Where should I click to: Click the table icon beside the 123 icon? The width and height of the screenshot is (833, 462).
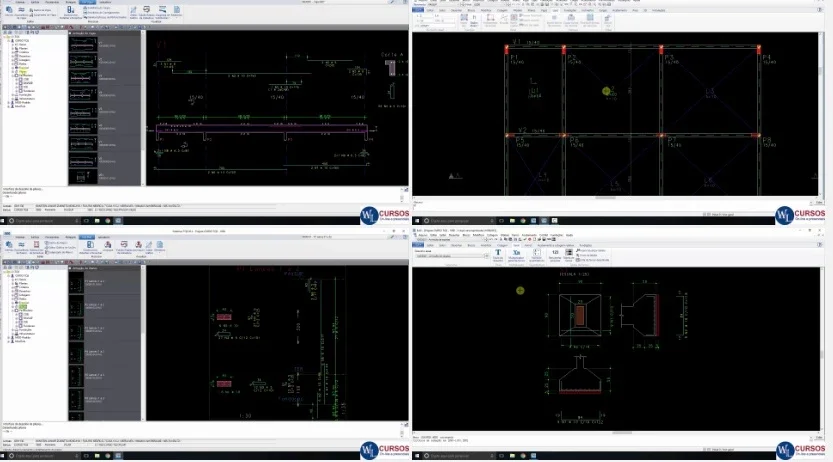(569, 252)
